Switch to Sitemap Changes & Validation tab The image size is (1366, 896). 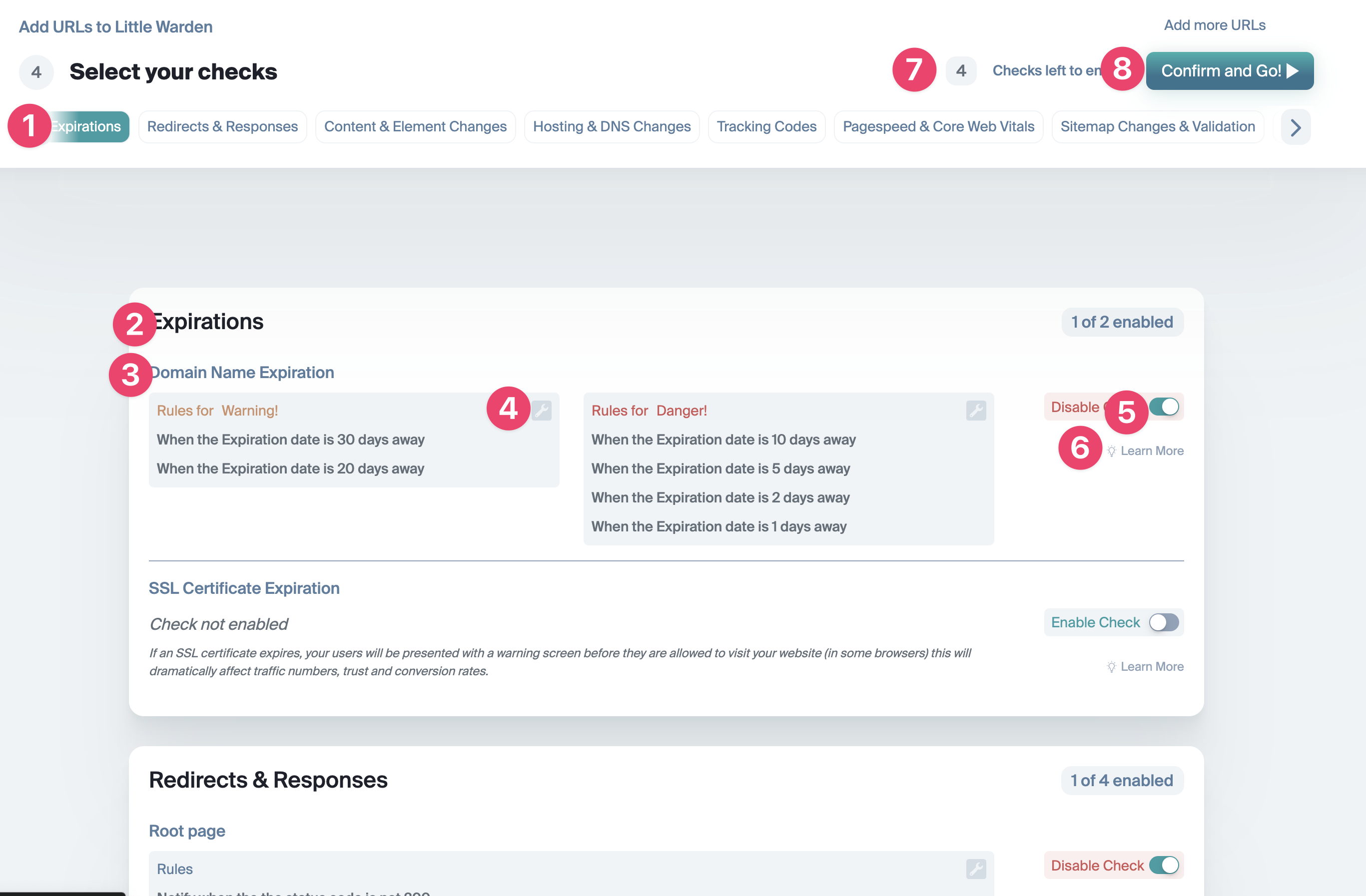tap(1158, 127)
